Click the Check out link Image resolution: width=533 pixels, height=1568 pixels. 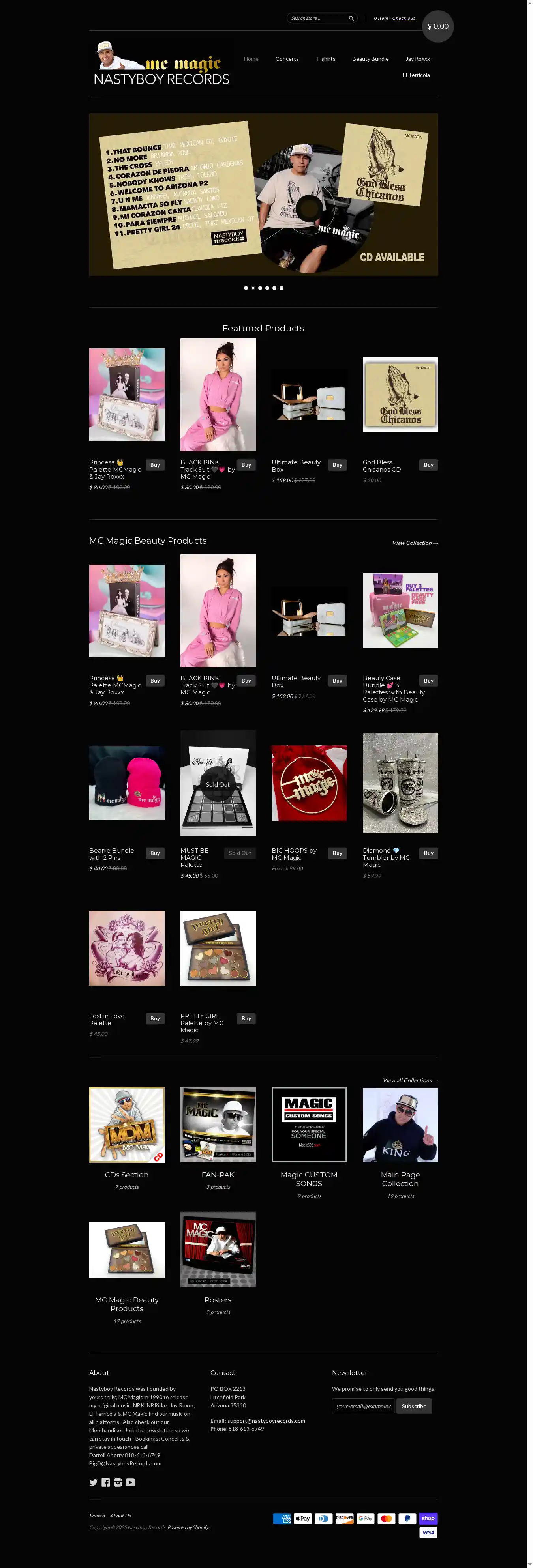click(x=403, y=18)
